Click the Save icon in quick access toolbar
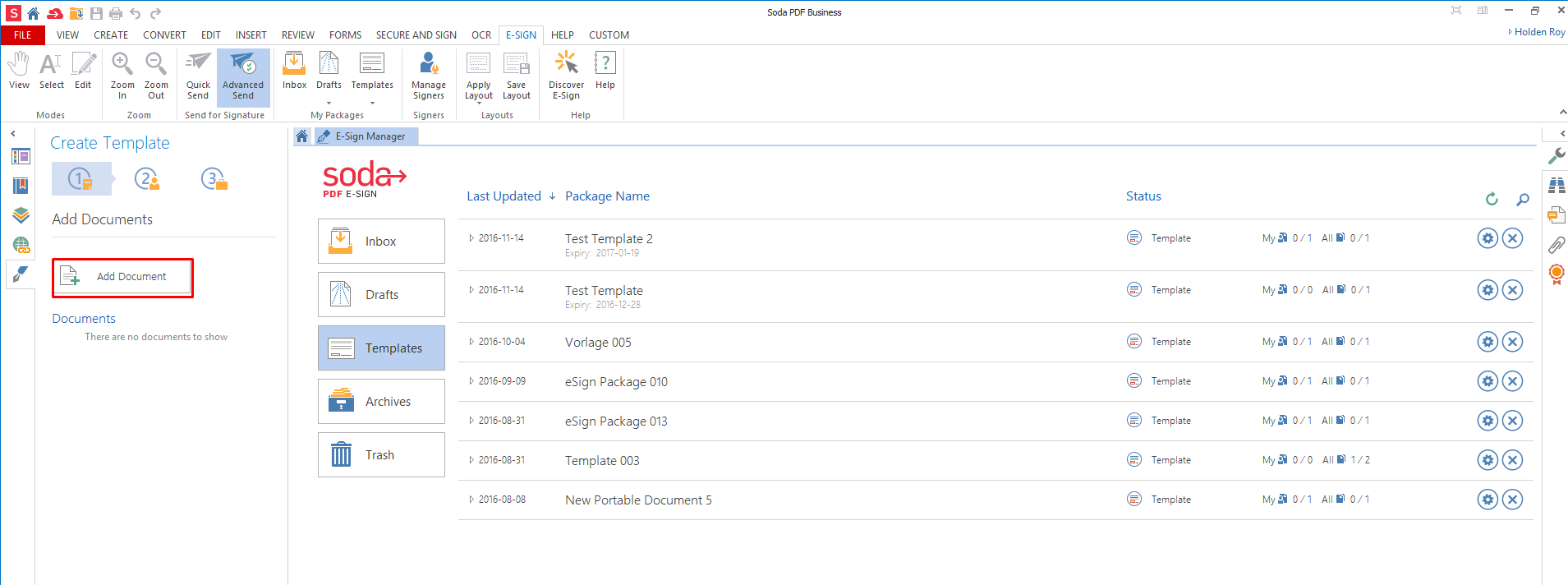This screenshot has width=1568, height=585. (x=96, y=13)
